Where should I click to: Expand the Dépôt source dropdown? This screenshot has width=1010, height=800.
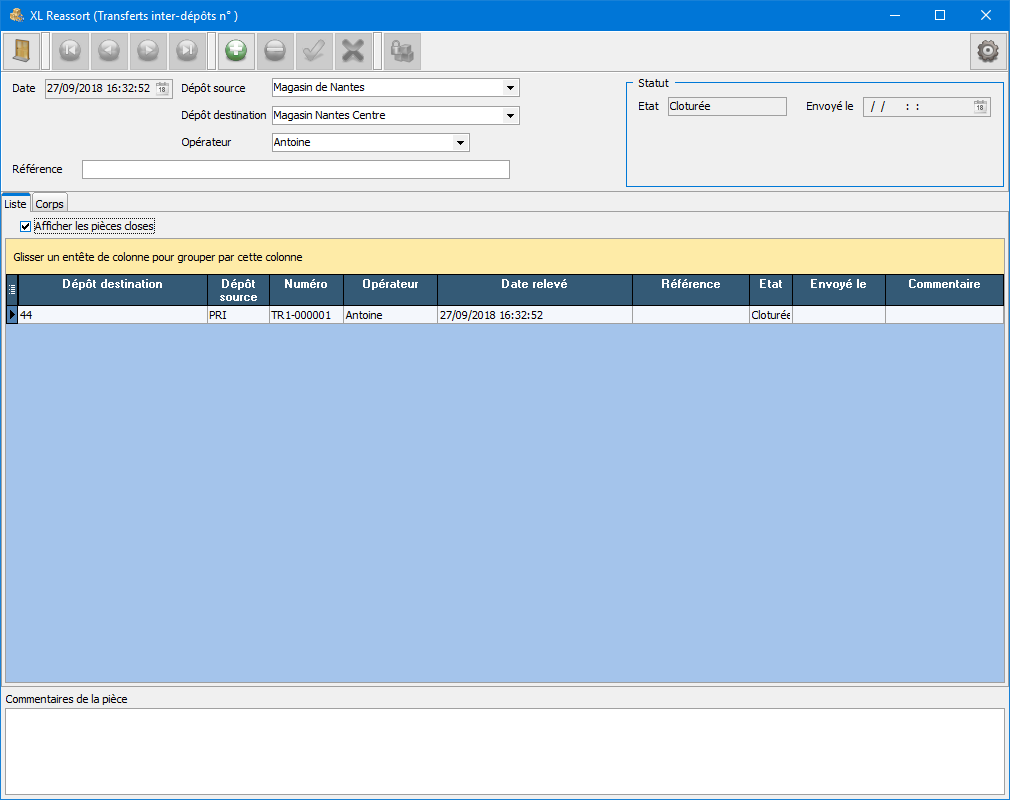[x=511, y=88]
